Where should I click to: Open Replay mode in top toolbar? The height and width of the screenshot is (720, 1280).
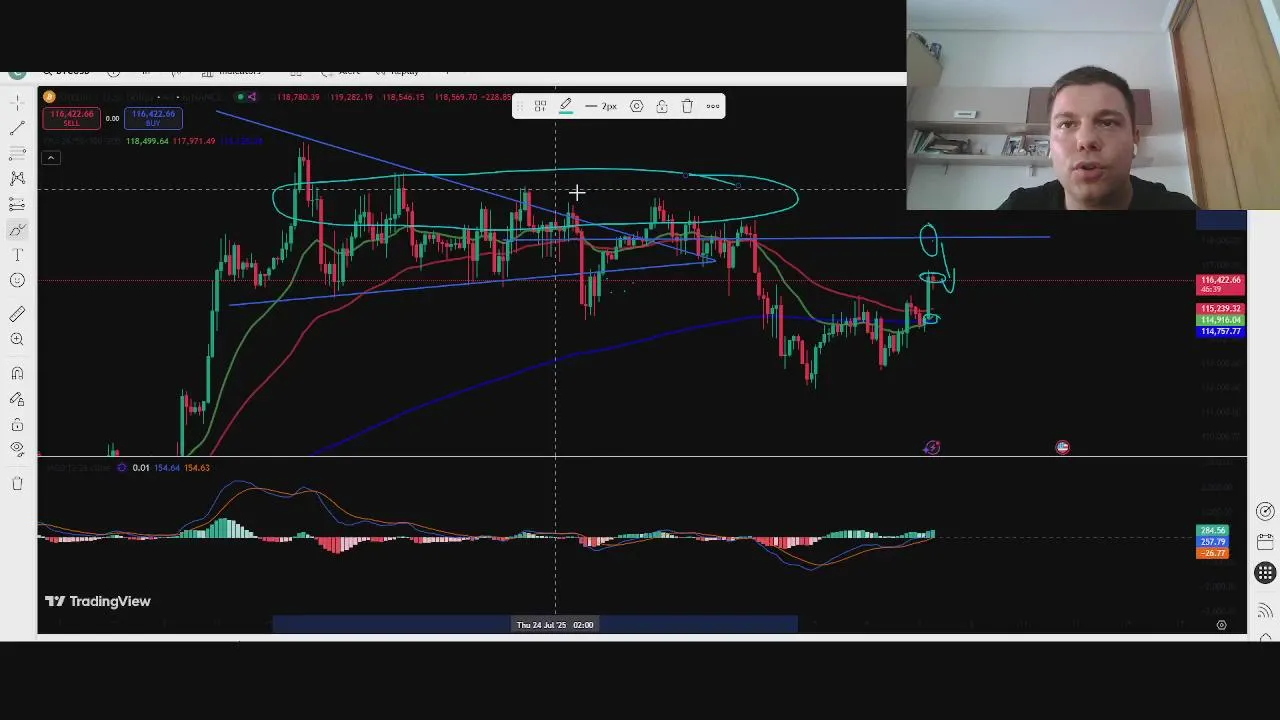[x=397, y=71]
